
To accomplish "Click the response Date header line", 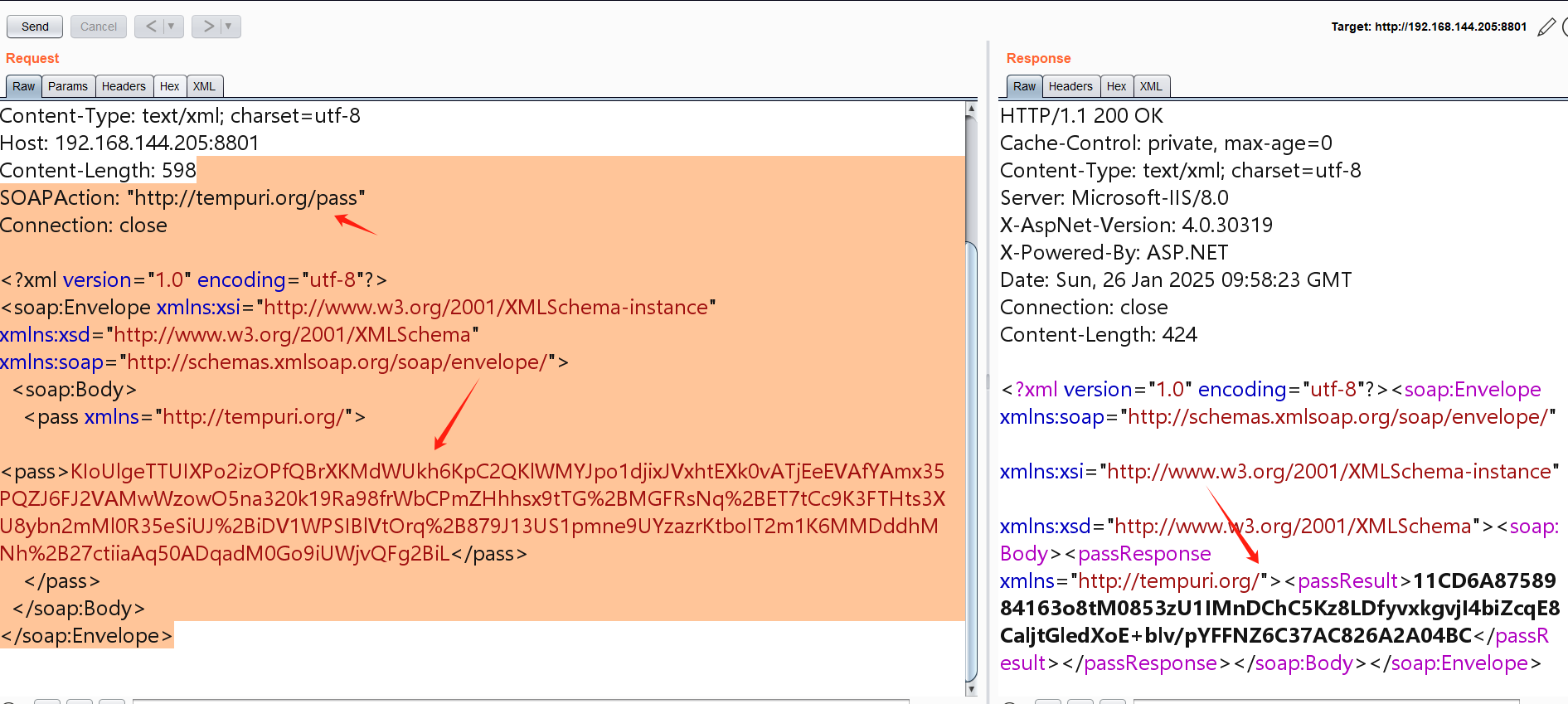I will [x=1176, y=279].
